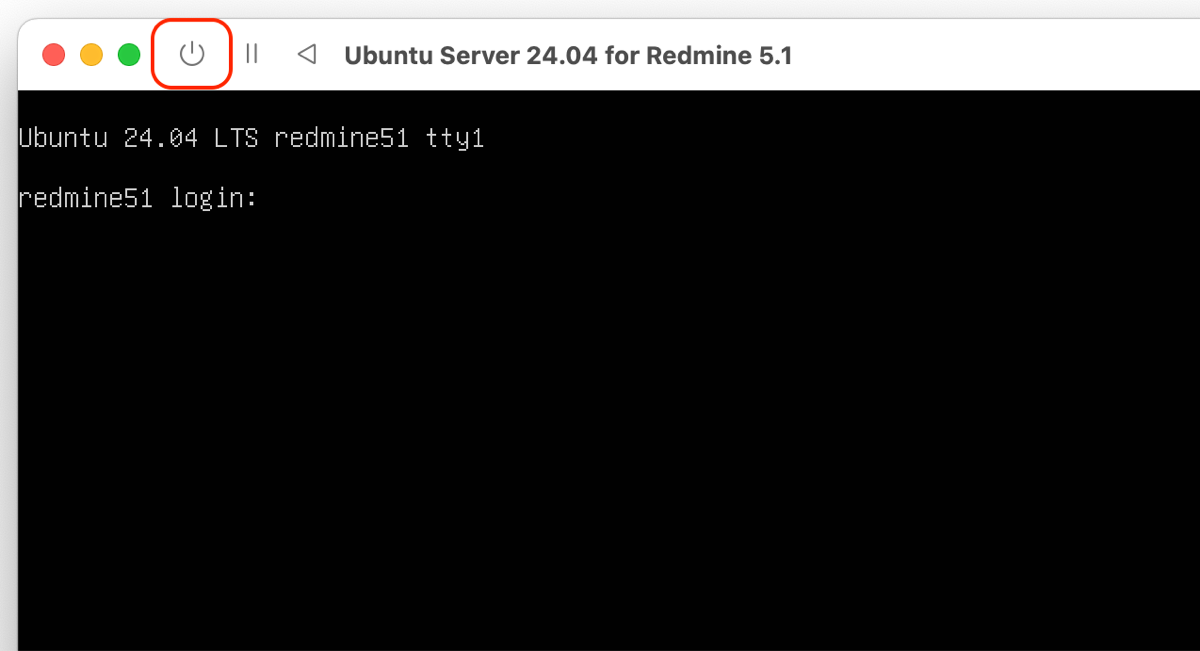Click the "redmine51" hostname in the banner line
The width and height of the screenshot is (1200, 651).
(x=341, y=138)
